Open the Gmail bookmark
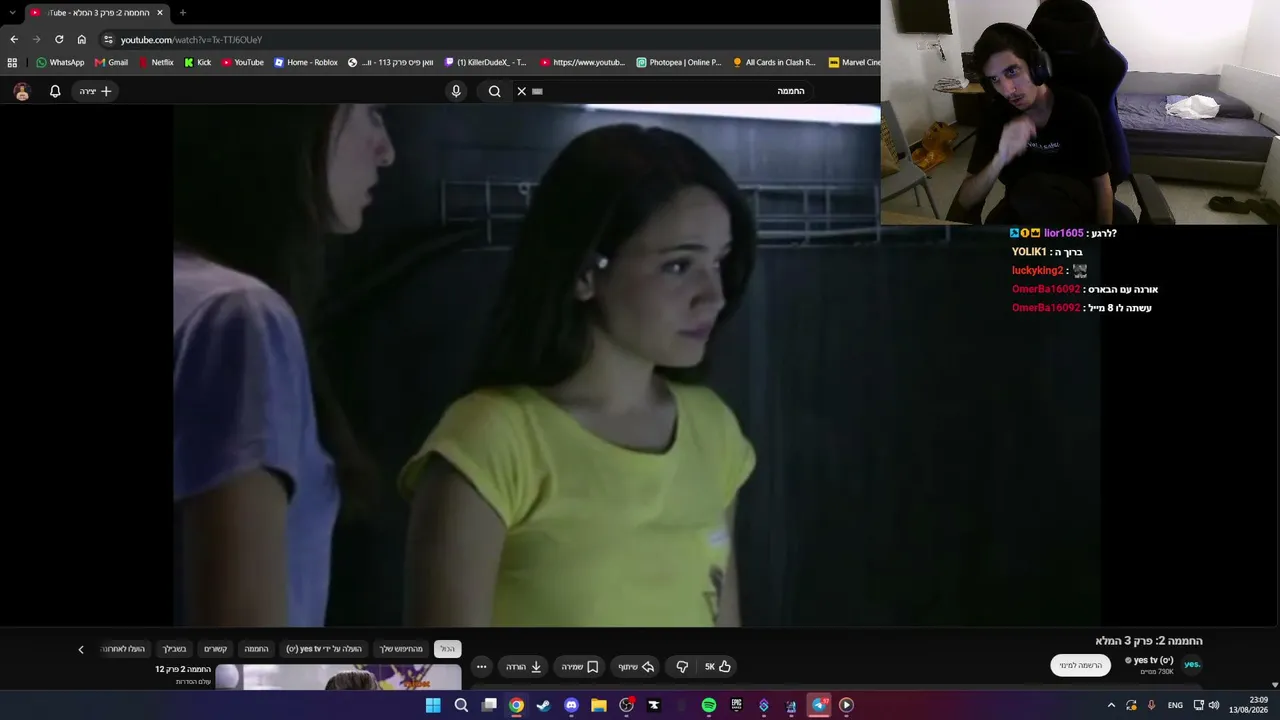Image resolution: width=1280 pixels, height=720 pixels. [x=111, y=62]
